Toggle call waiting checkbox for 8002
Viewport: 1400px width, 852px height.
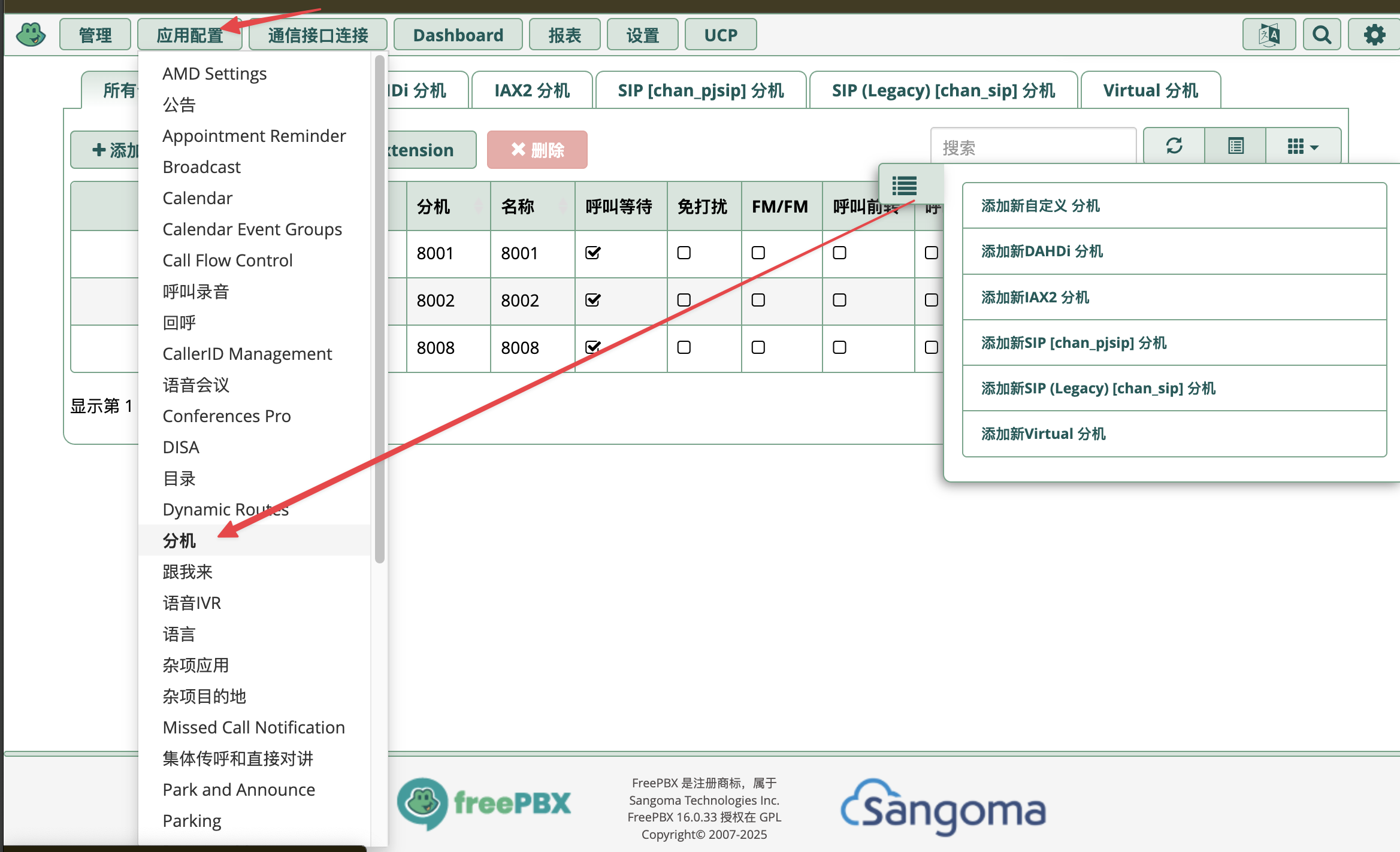coord(593,300)
